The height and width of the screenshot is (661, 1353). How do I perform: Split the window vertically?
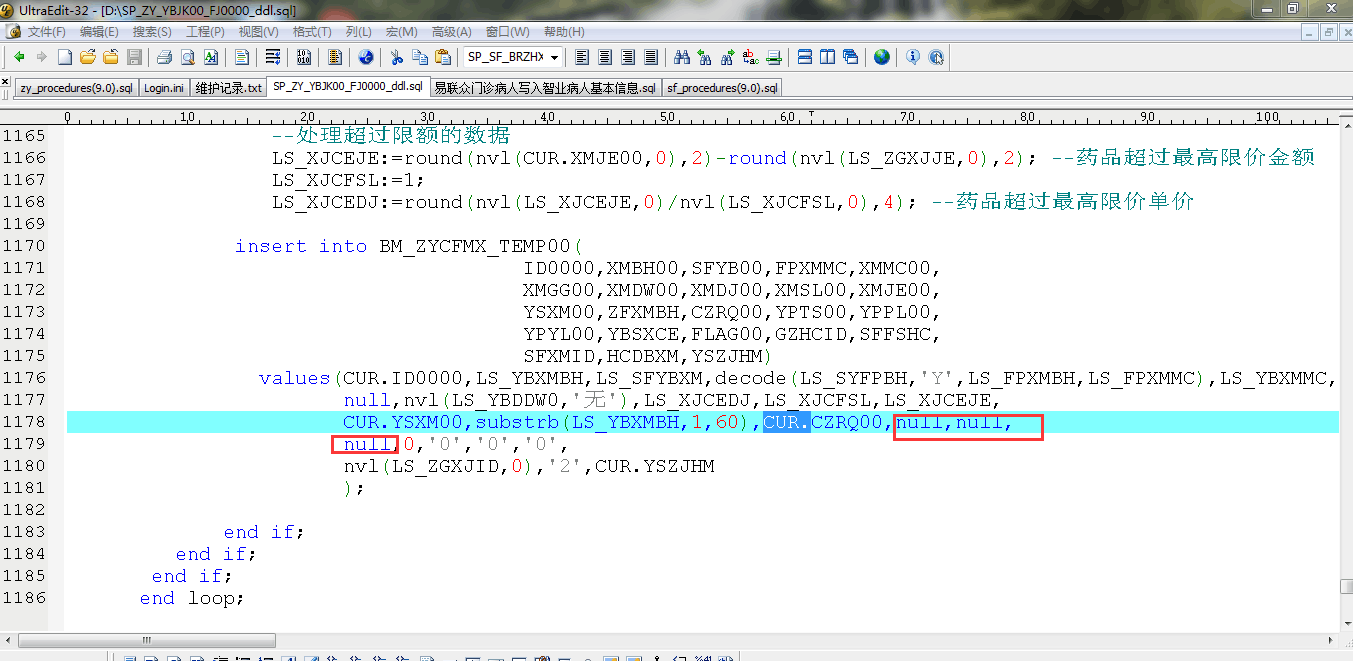(828, 57)
